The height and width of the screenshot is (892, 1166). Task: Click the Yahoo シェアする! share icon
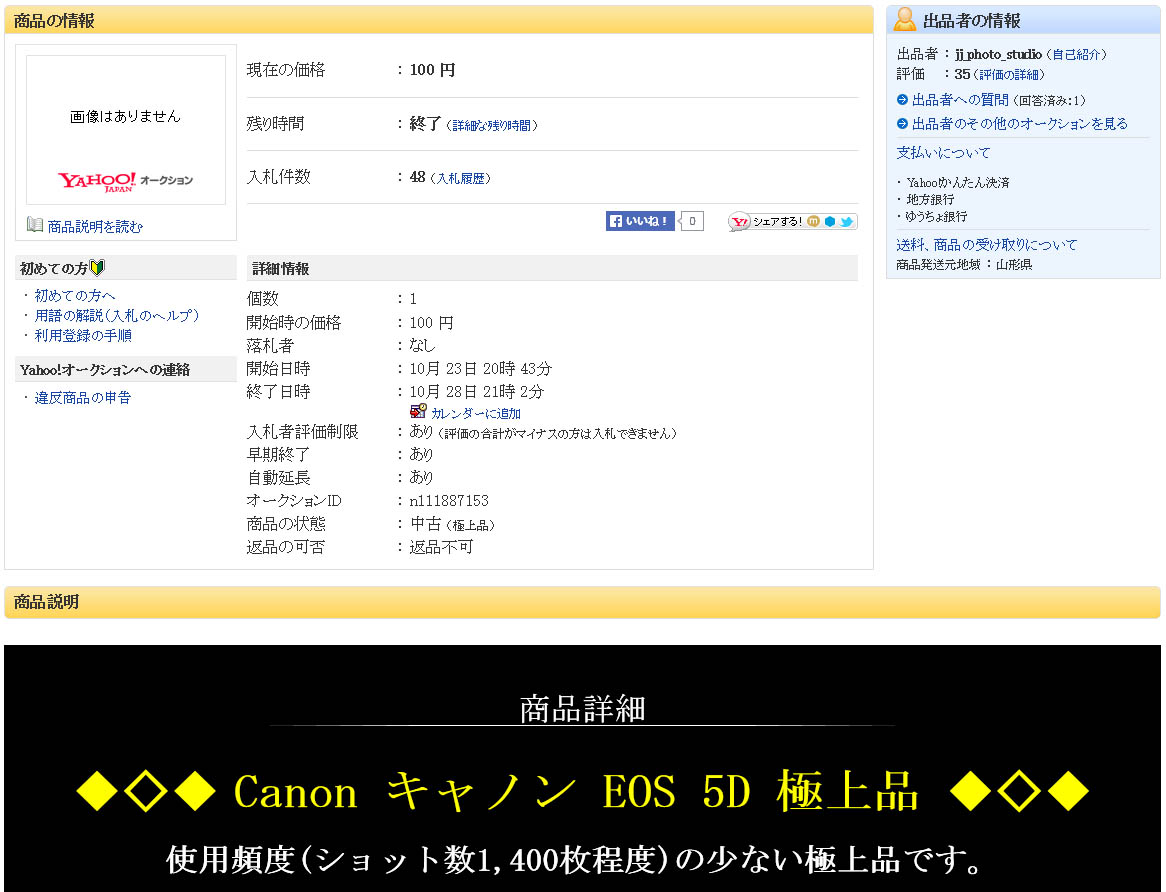[739, 222]
